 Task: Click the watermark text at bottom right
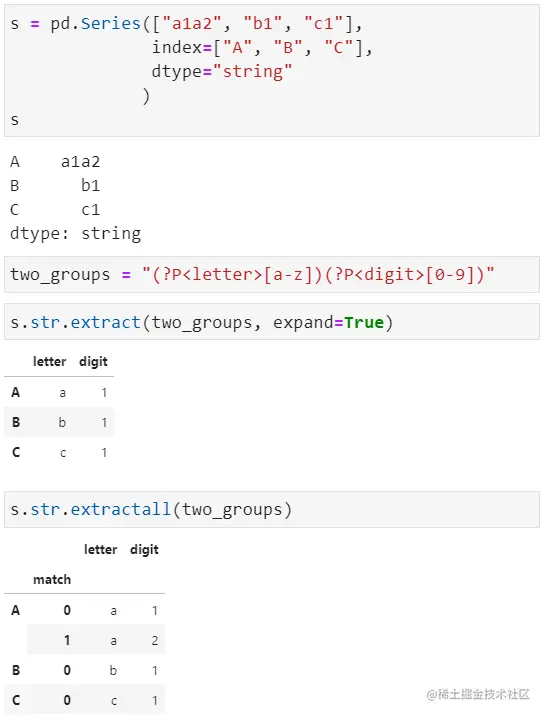[x=478, y=694]
